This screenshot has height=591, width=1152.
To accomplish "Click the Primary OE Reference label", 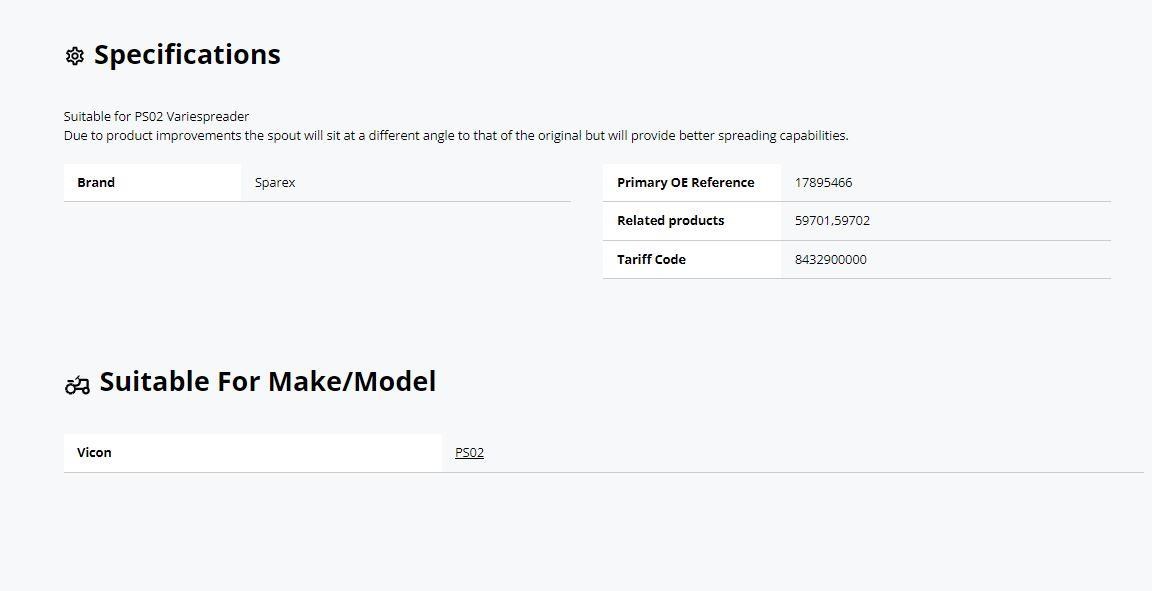I will click(x=685, y=183).
